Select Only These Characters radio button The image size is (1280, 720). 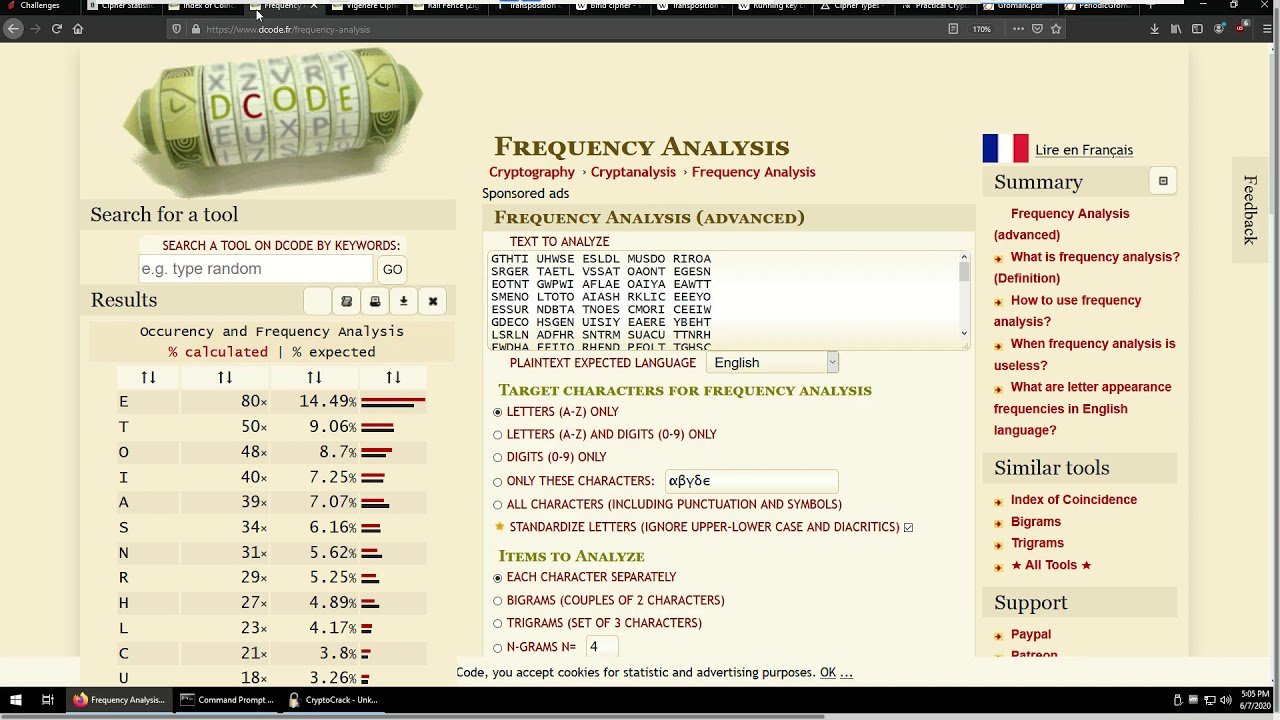pyautogui.click(x=497, y=482)
